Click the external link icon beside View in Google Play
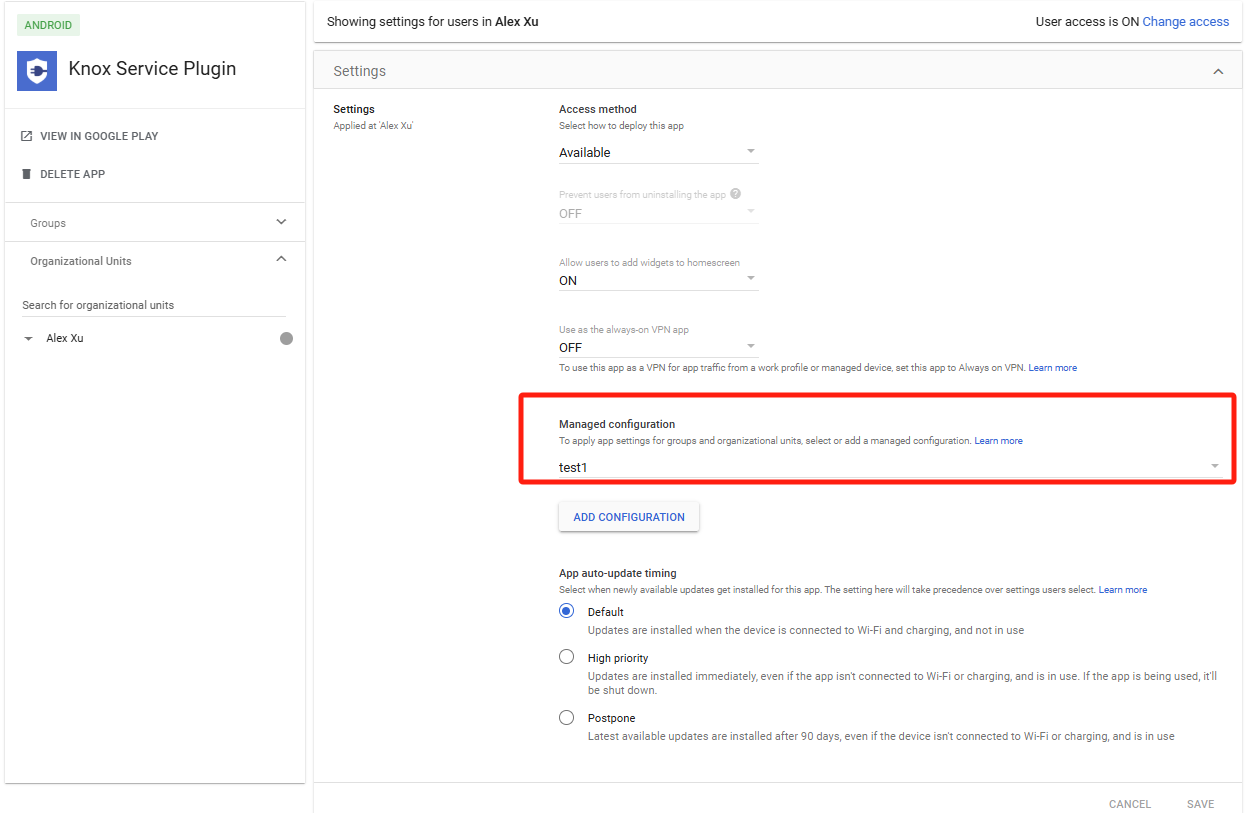This screenshot has width=1257, height=813. 27,136
